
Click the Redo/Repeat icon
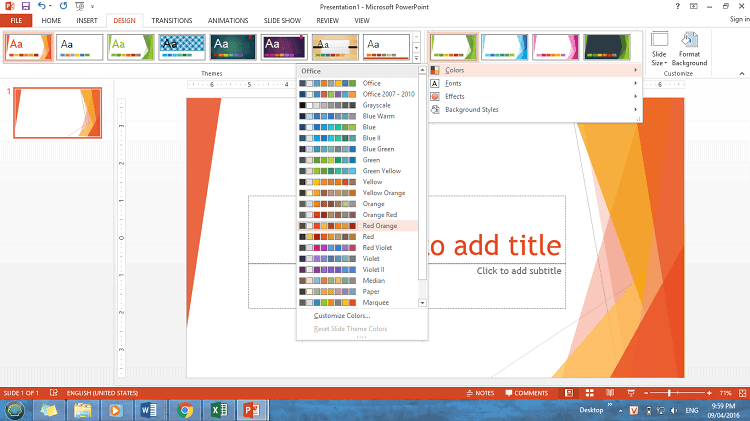point(63,6)
